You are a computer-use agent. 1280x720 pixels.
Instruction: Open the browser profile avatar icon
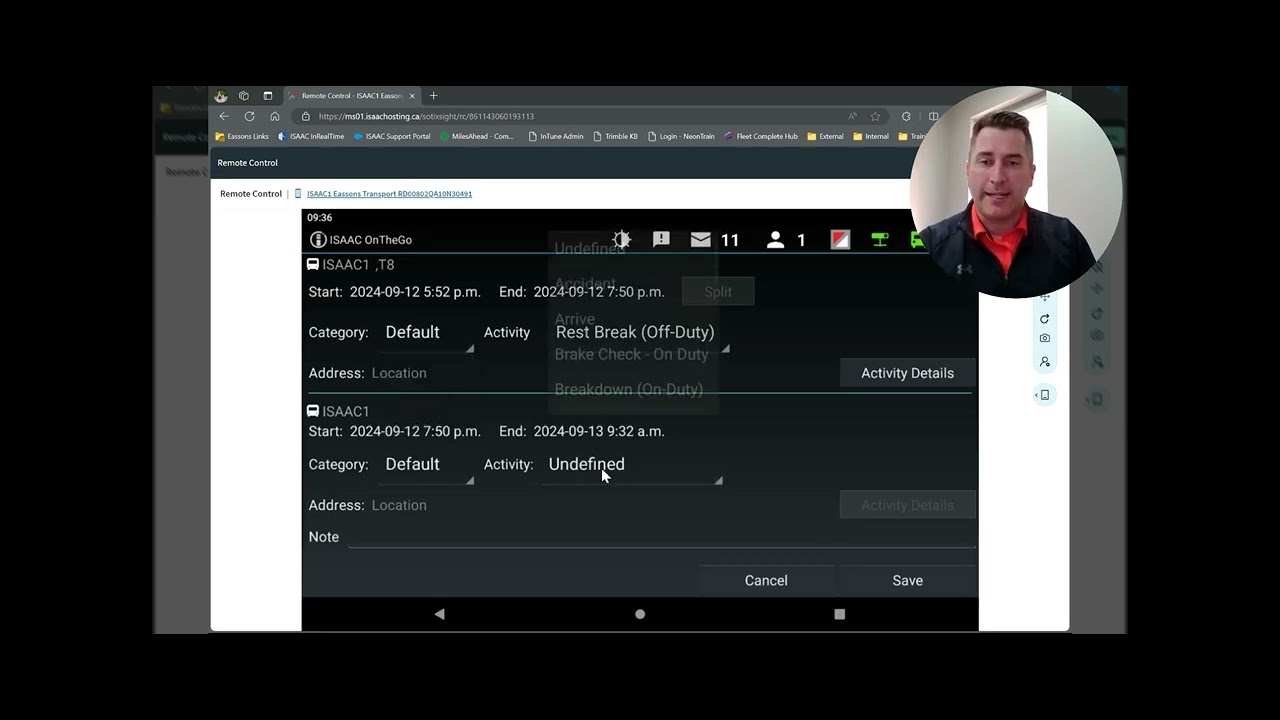[221, 96]
